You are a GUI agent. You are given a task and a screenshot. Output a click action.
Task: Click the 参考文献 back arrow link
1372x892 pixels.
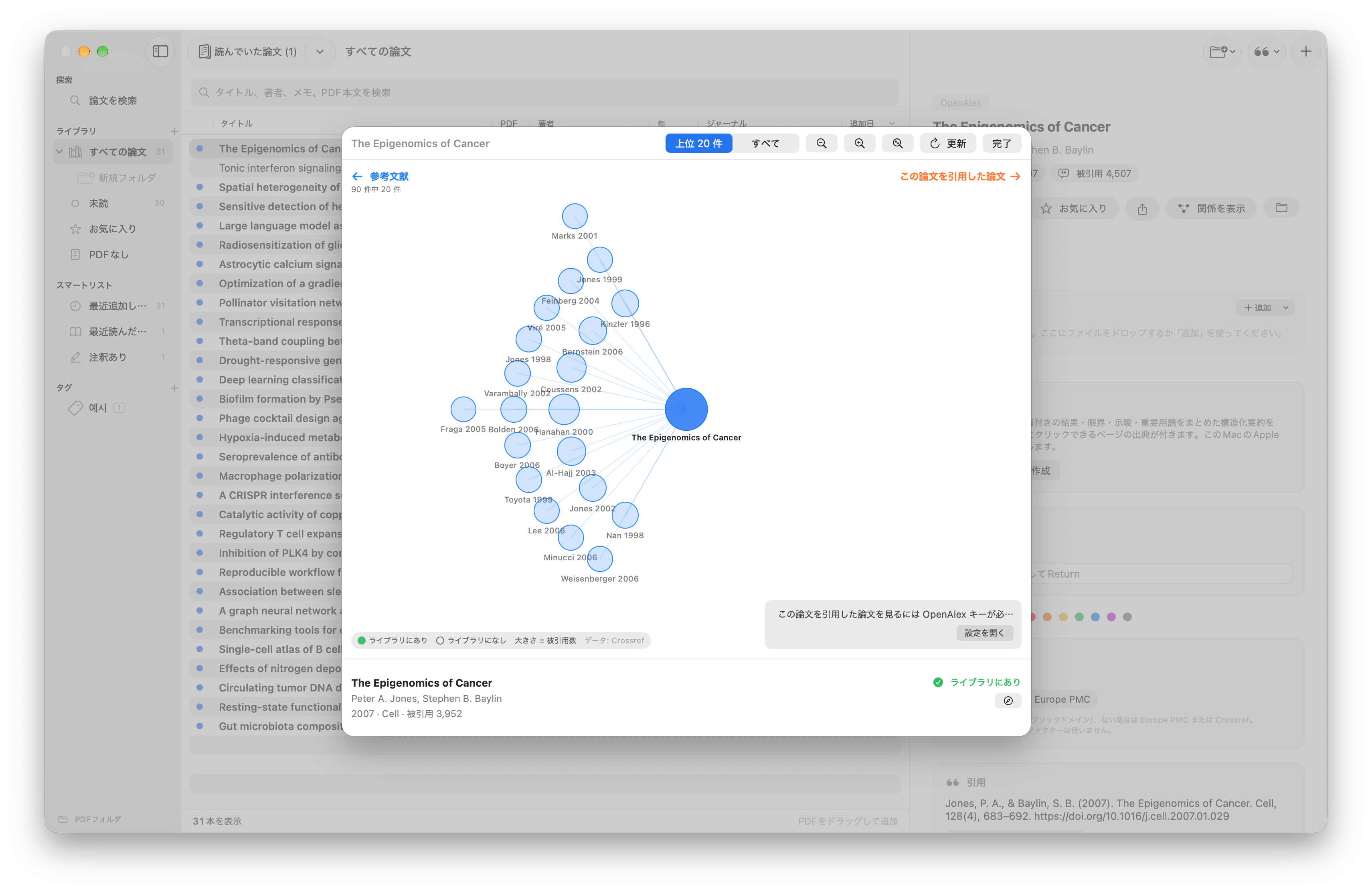pos(380,176)
